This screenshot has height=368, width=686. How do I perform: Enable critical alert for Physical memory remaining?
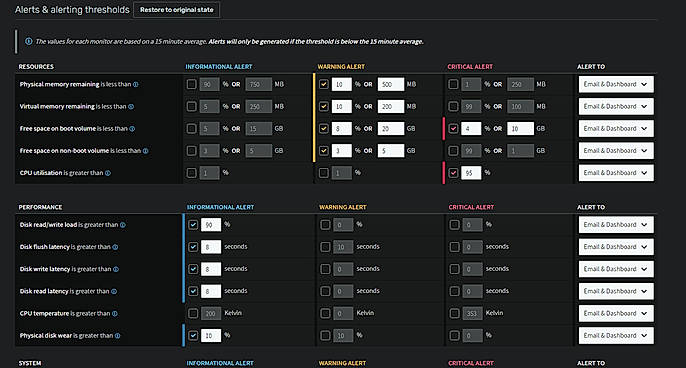453,84
